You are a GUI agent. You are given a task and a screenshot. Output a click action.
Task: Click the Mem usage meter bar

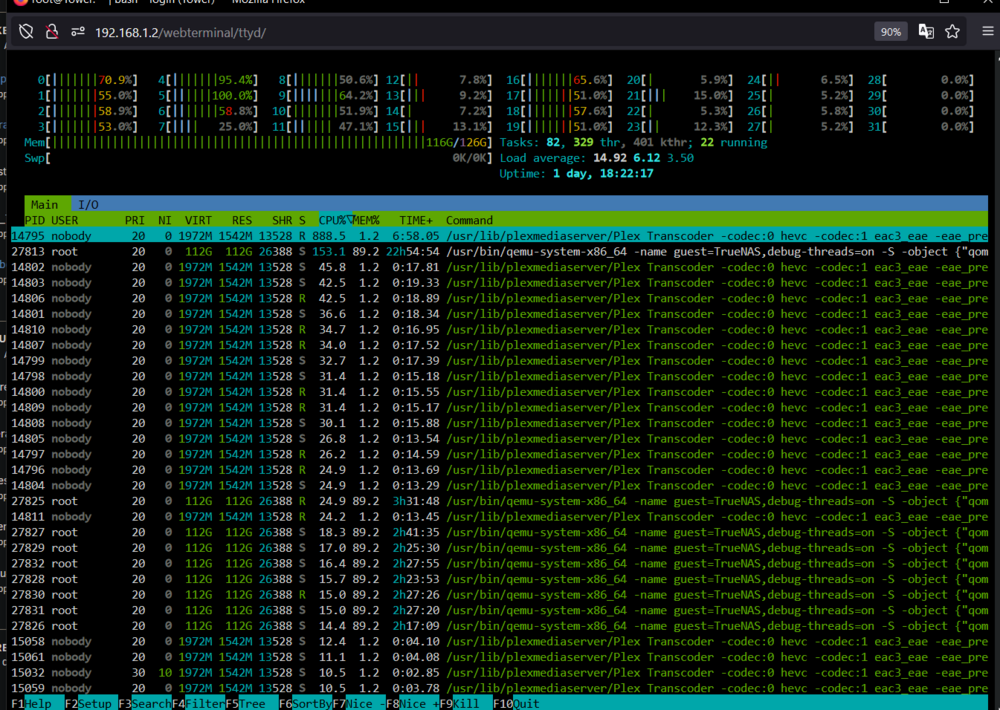point(258,142)
